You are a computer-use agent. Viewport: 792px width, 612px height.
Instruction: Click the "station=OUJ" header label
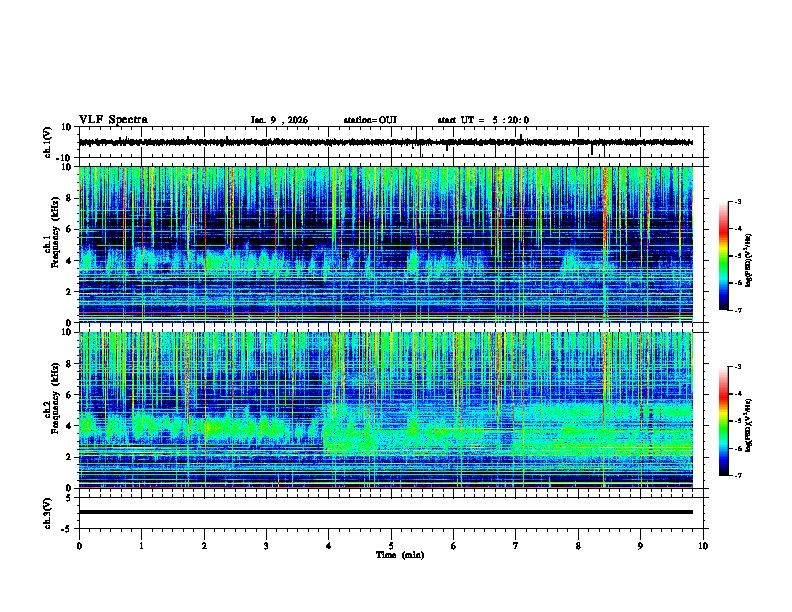[x=370, y=120]
